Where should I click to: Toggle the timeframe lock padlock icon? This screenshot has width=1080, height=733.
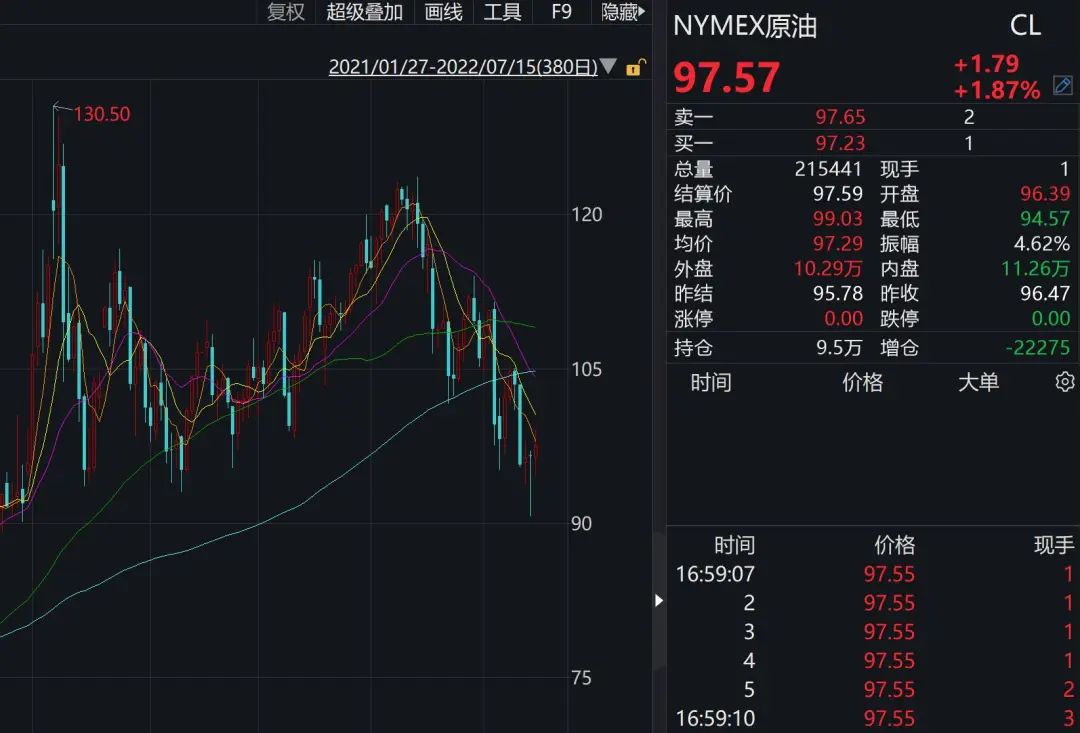click(634, 66)
